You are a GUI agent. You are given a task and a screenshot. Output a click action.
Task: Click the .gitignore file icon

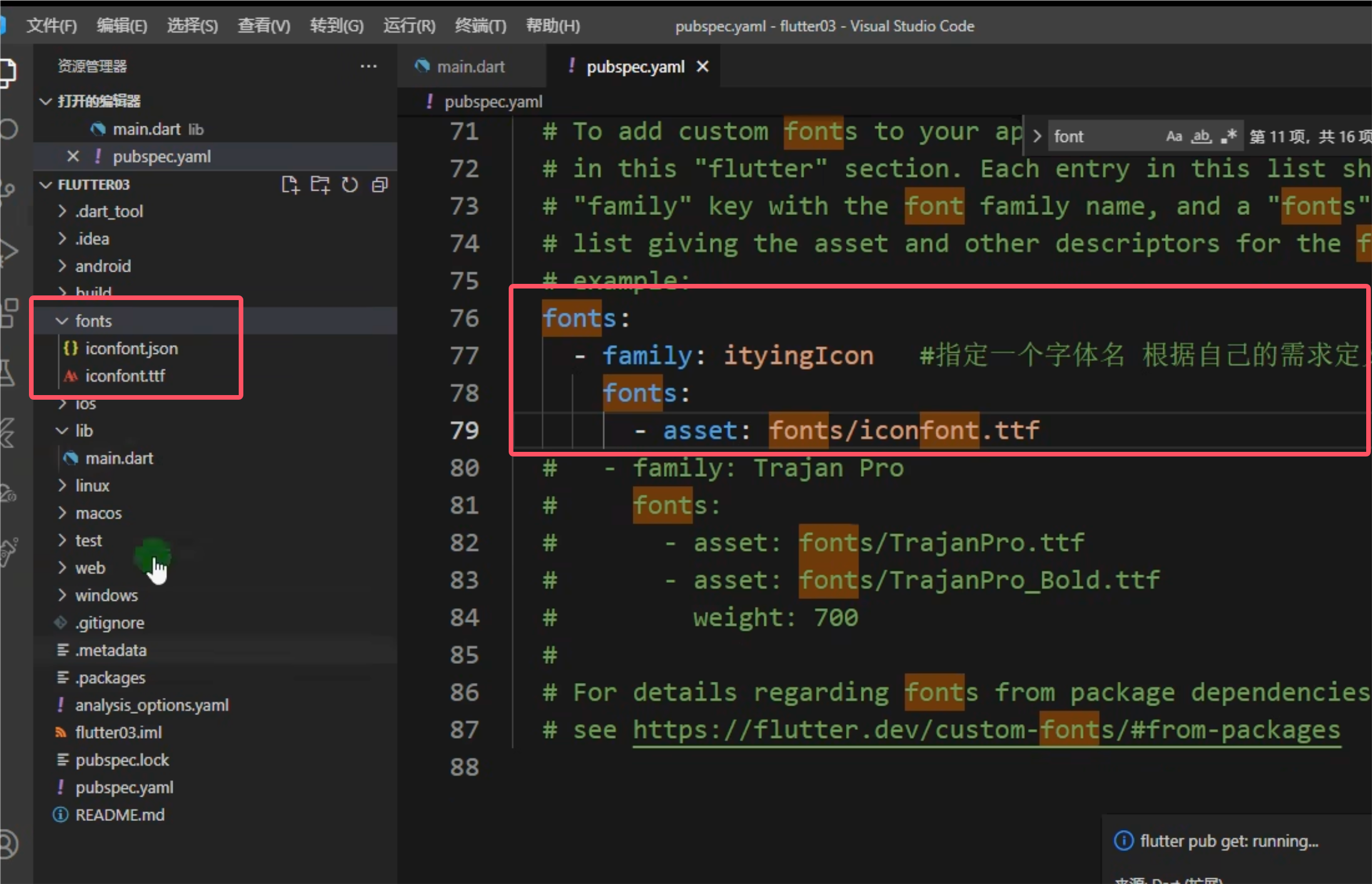point(61,623)
